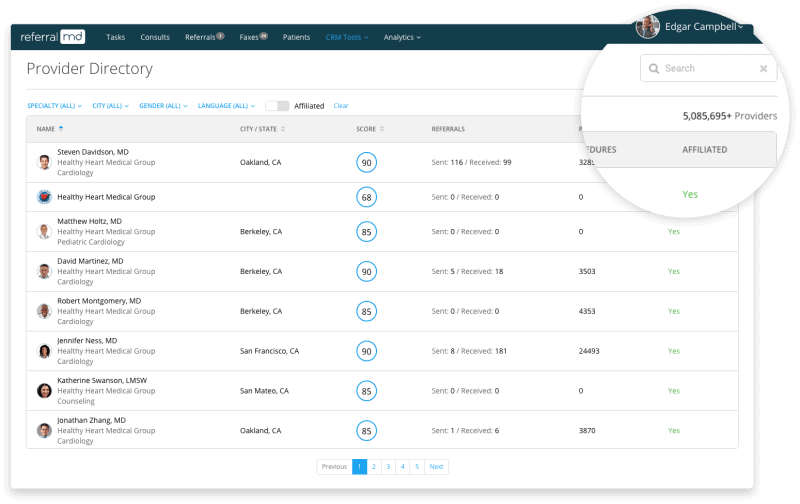The width and height of the screenshot is (800, 504).
Task: Clear search with the X icon
Action: [763, 68]
